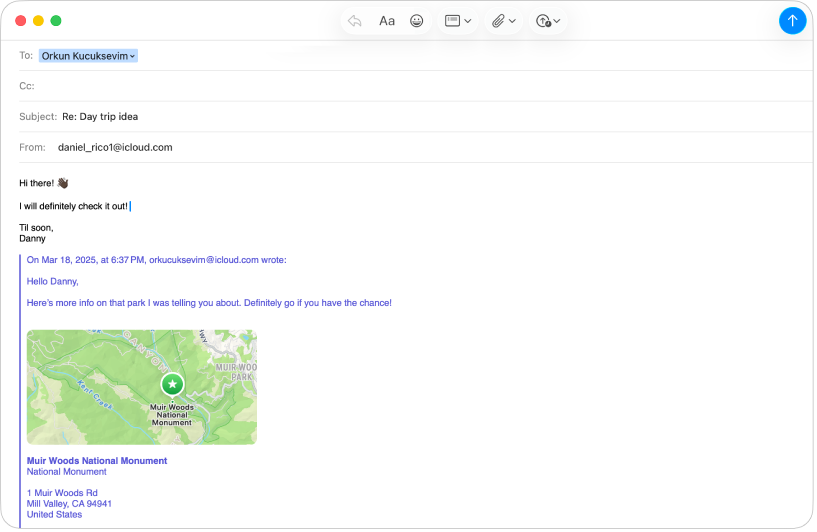Image resolution: width=817 pixels, height=532 pixels.
Task: Zoom window with the green button
Action: coord(56,21)
